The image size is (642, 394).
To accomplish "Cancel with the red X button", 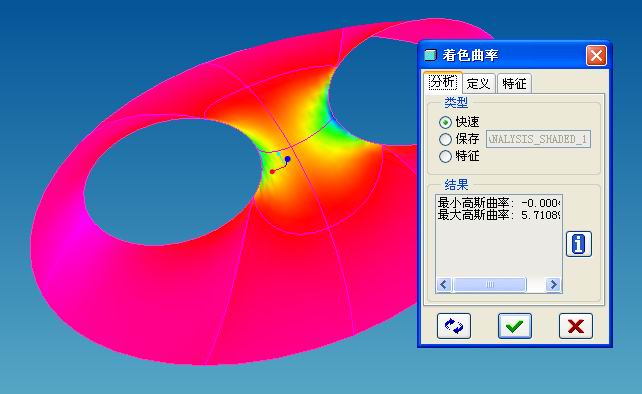I will [x=576, y=326].
